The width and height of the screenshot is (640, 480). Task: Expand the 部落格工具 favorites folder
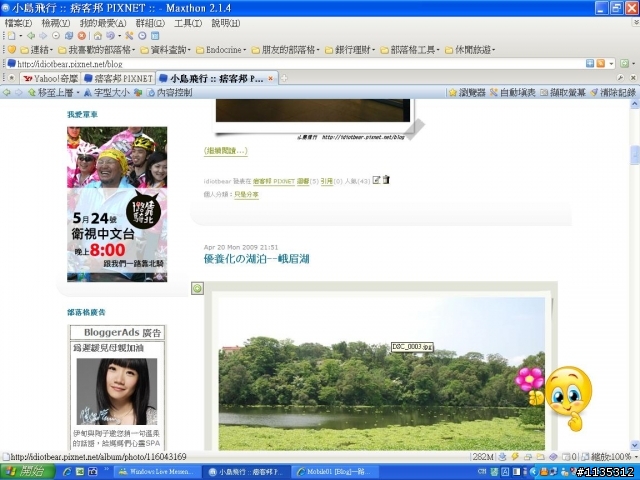[x=410, y=50]
